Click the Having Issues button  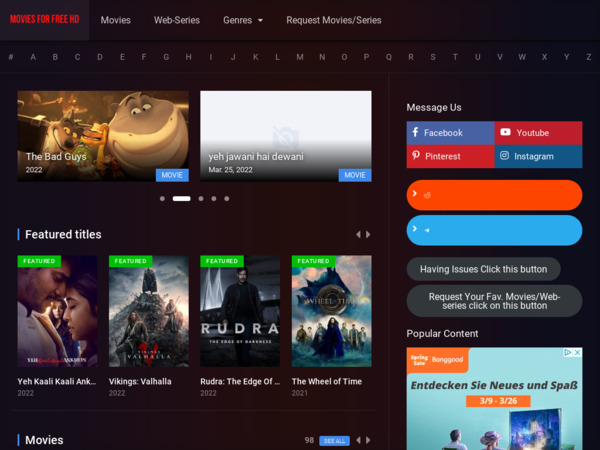pyautogui.click(x=483, y=269)
